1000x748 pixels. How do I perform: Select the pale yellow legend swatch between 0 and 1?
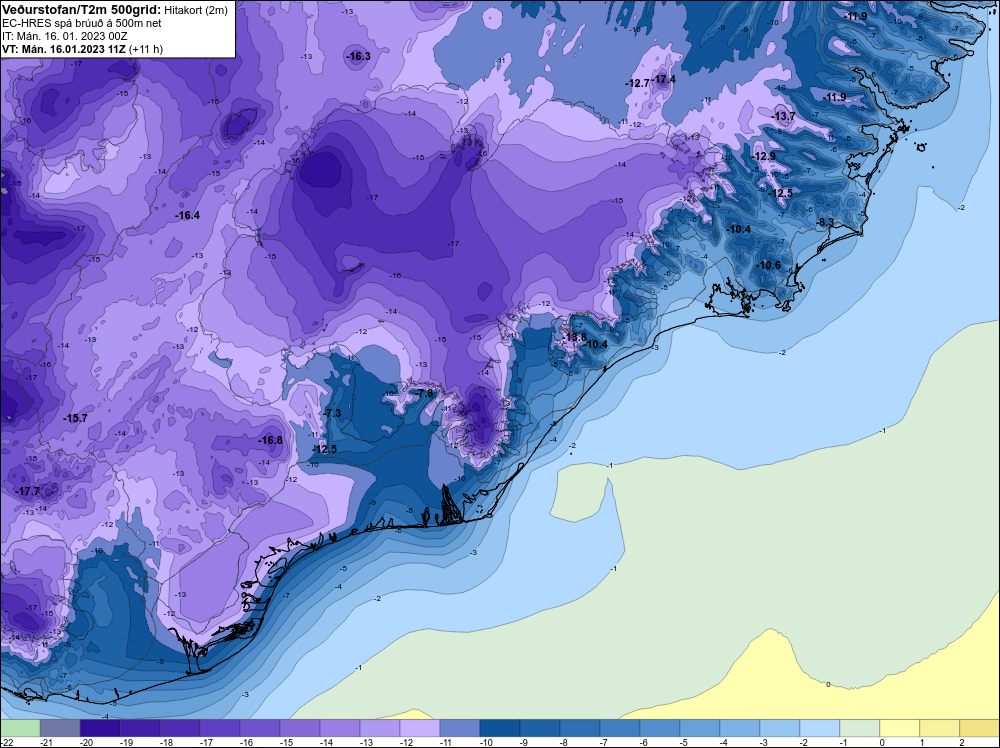point(900,728)
